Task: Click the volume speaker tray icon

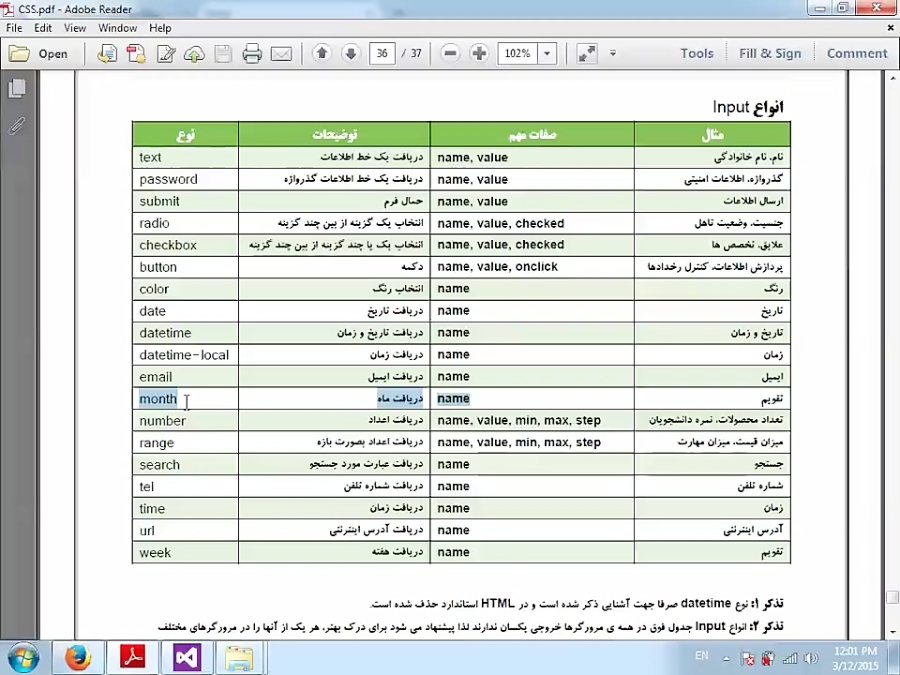Action: point(811,658)
